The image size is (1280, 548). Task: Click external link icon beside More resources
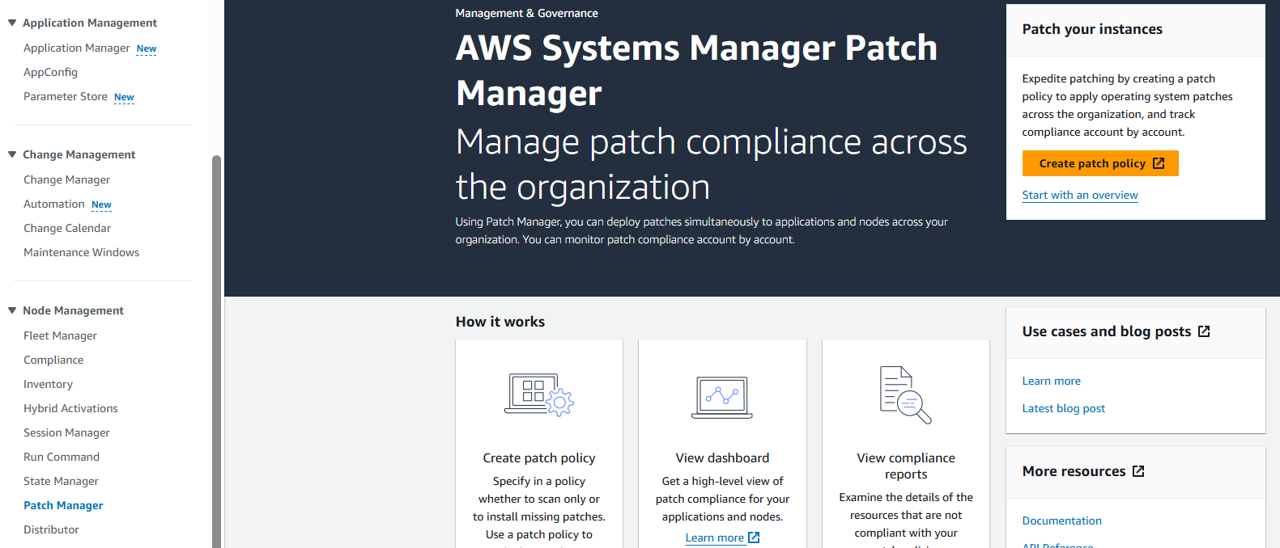pyautogui.click(x=1138, y=472)
